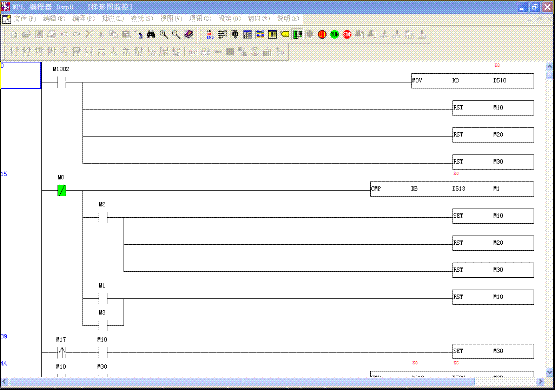Click the green round RUN icon

click(x=334, y=34)
